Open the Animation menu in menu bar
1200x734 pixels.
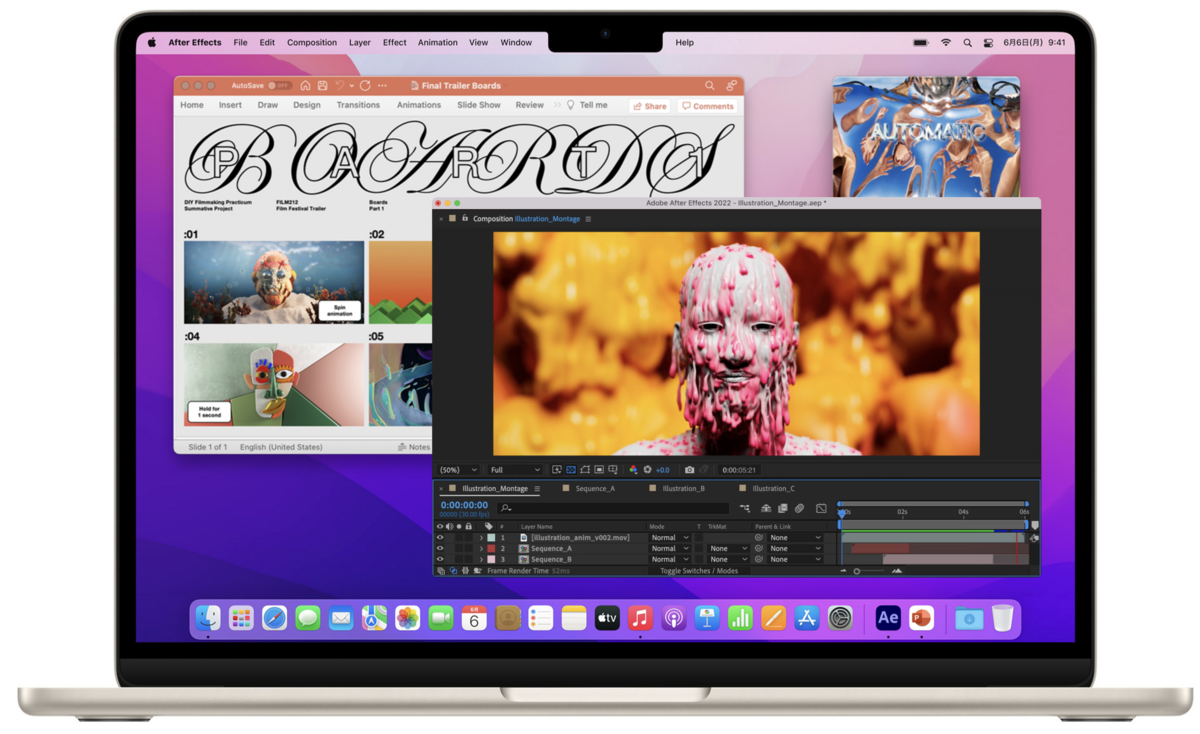[x=437, y=43]
